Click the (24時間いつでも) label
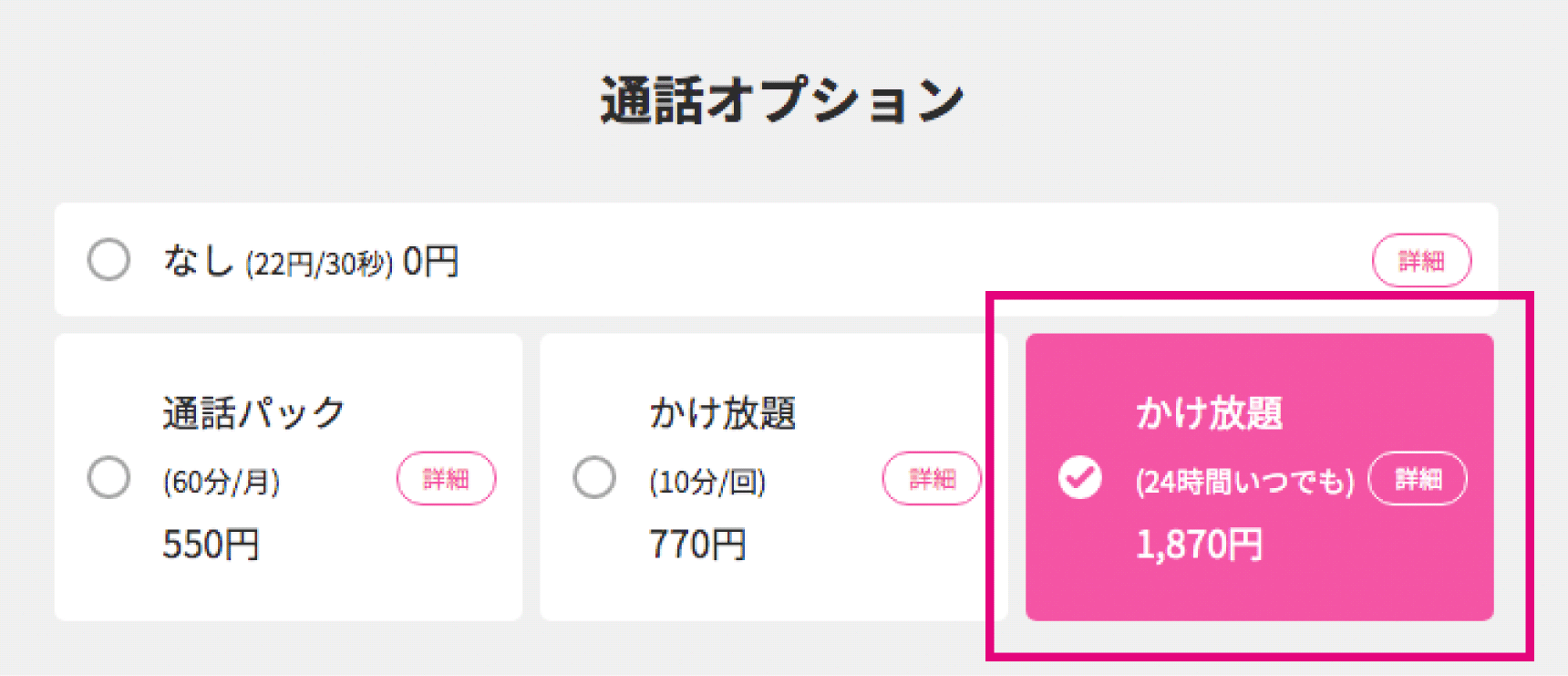Image resolution: width=1568 pixels, height=676 pixels. coord(1245,481)
